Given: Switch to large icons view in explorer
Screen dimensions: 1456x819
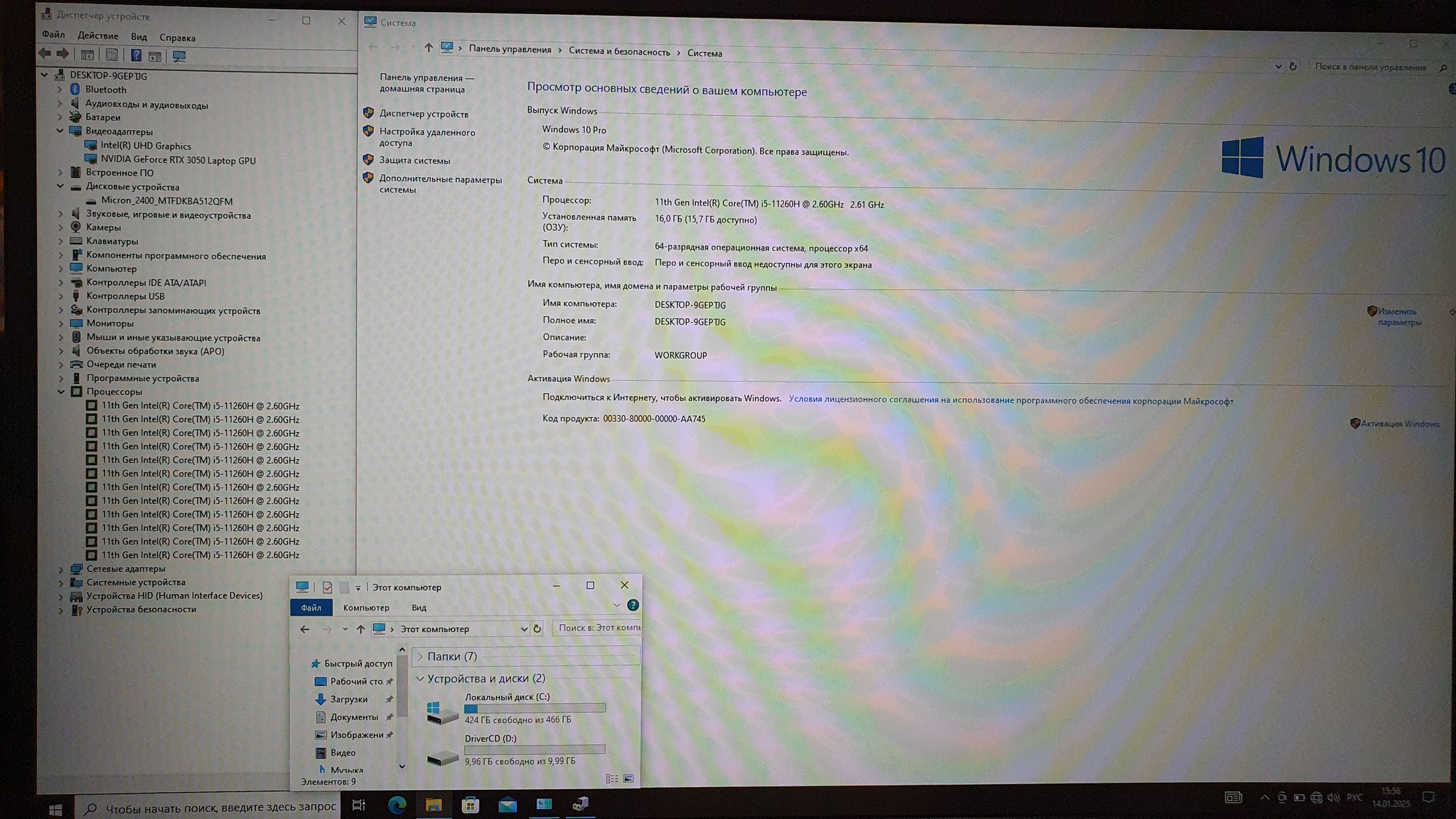Looking at the screenshot, I should [628, 778].
